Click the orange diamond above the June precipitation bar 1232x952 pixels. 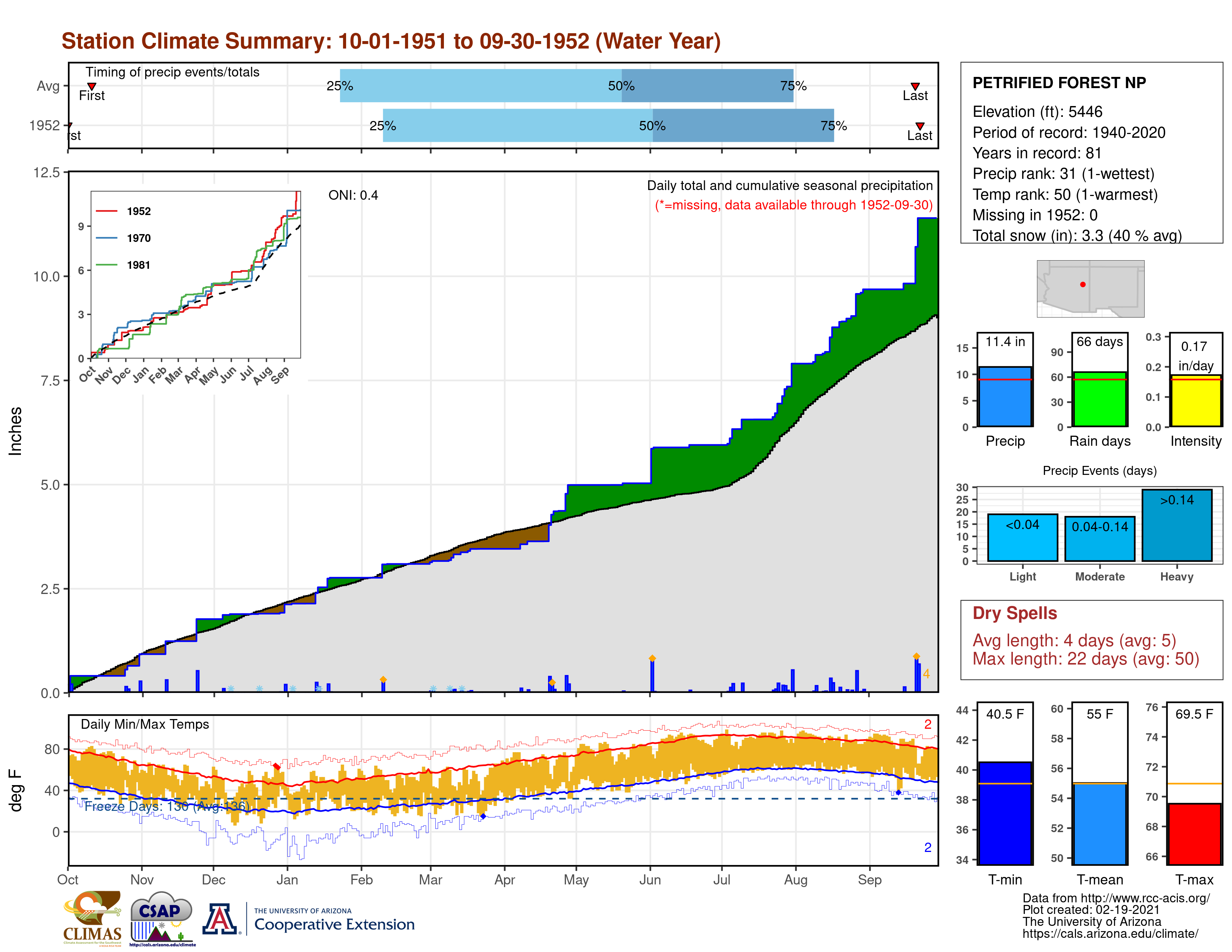[x=652, y=658]
